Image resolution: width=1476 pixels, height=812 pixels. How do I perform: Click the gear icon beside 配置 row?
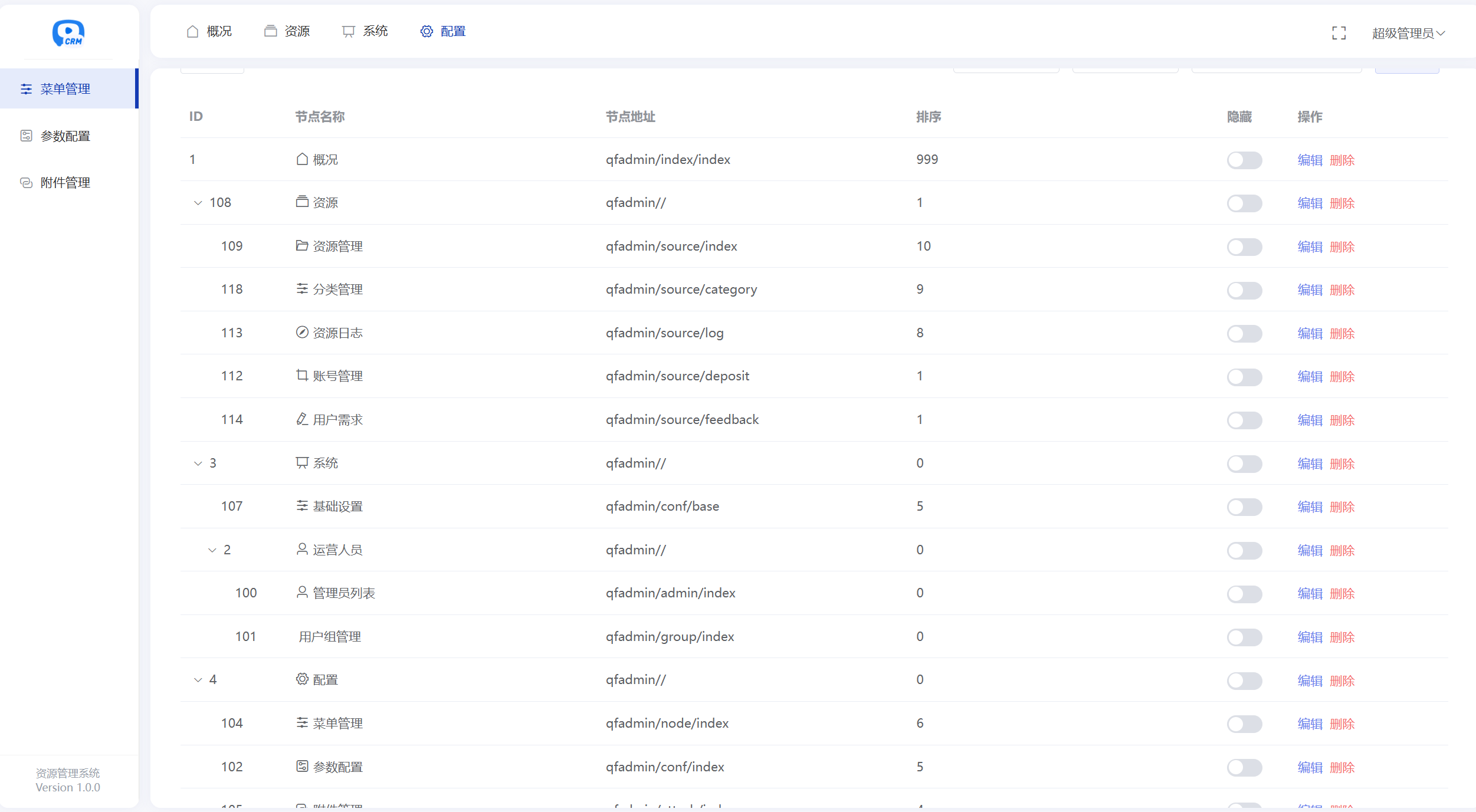302,679
